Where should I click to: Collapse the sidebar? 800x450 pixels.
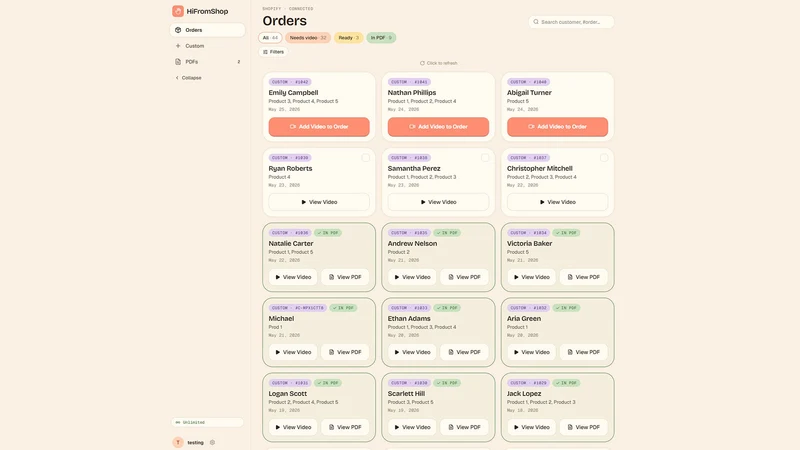click(x=189, y=78)
